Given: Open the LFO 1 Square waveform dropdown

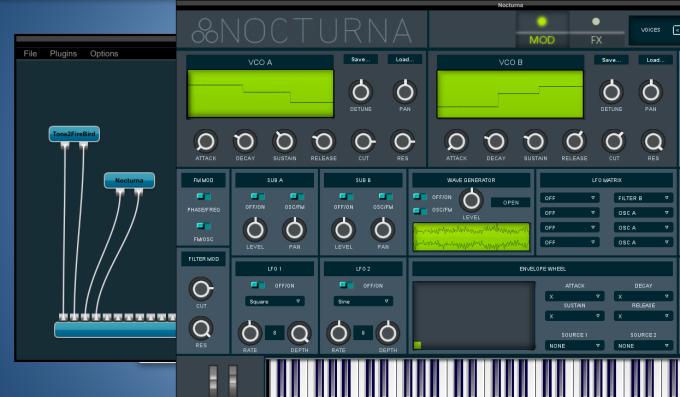Looking at the screenshot, I should click(275, 301).
